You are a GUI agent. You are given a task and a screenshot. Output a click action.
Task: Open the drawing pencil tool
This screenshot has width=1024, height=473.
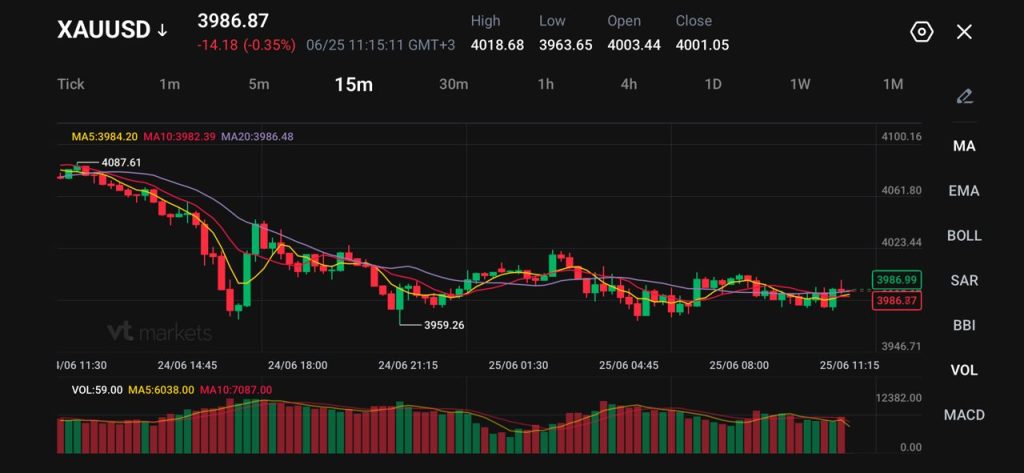pyautogui.click(x=964, y=97)
